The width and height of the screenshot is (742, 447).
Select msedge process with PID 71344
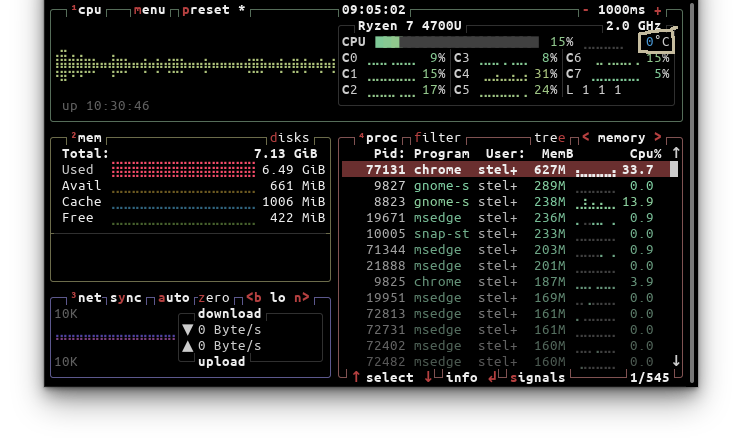[506, 249]
